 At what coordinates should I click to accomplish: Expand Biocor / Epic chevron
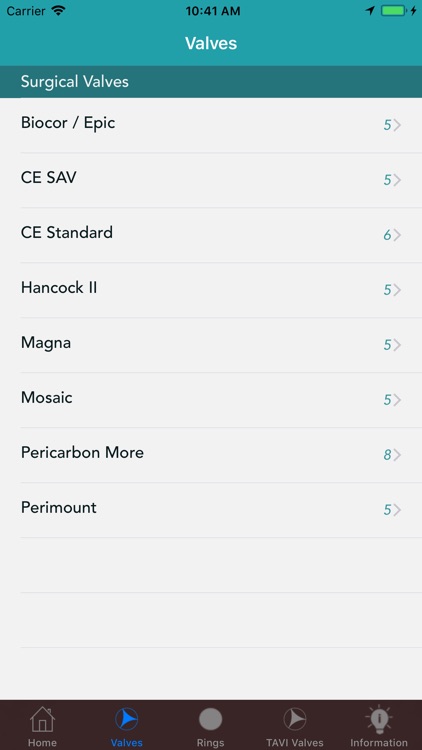click(x=397, y=125)
